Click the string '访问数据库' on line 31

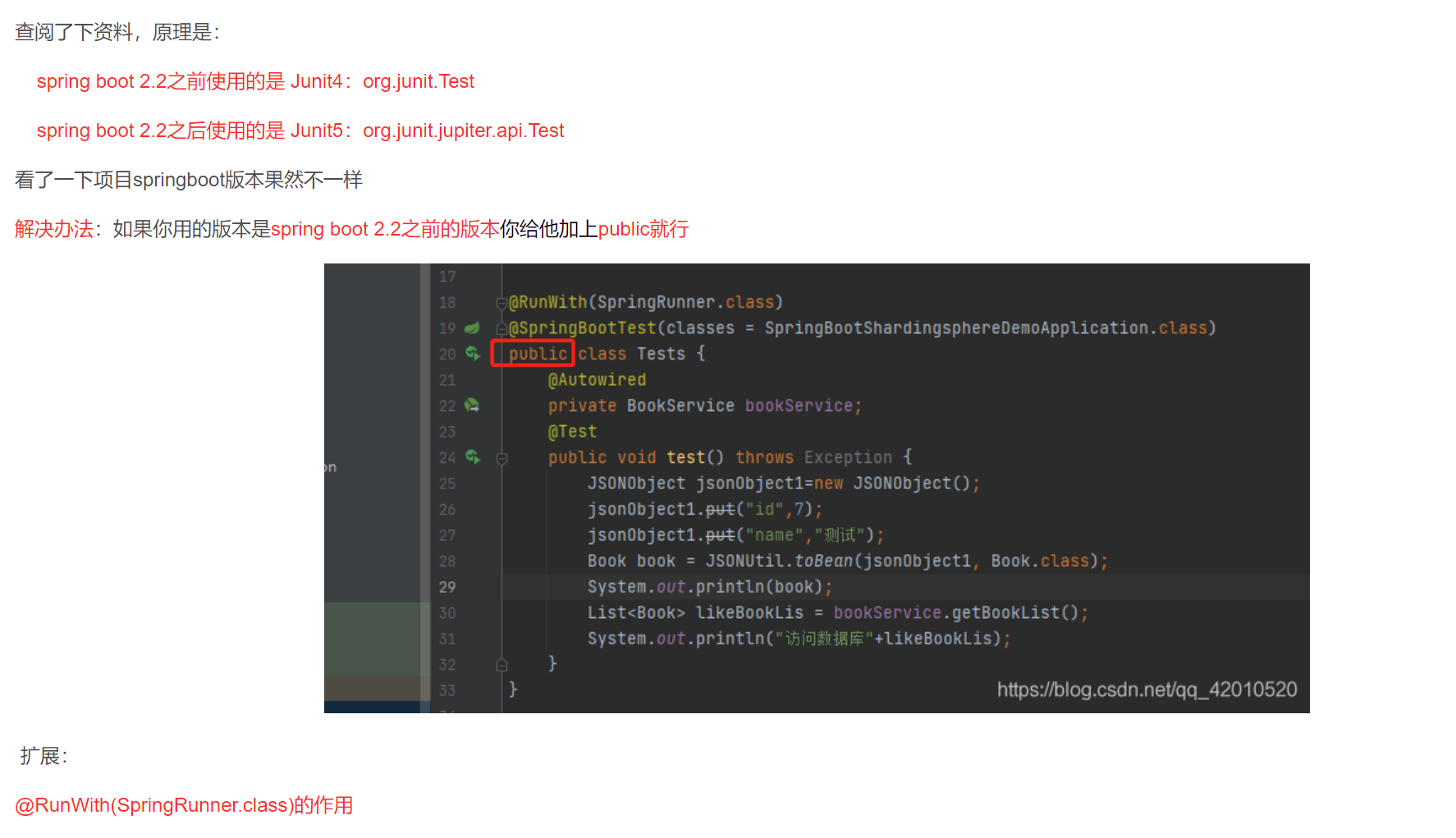pyautogui.click(x=824, y=639)
